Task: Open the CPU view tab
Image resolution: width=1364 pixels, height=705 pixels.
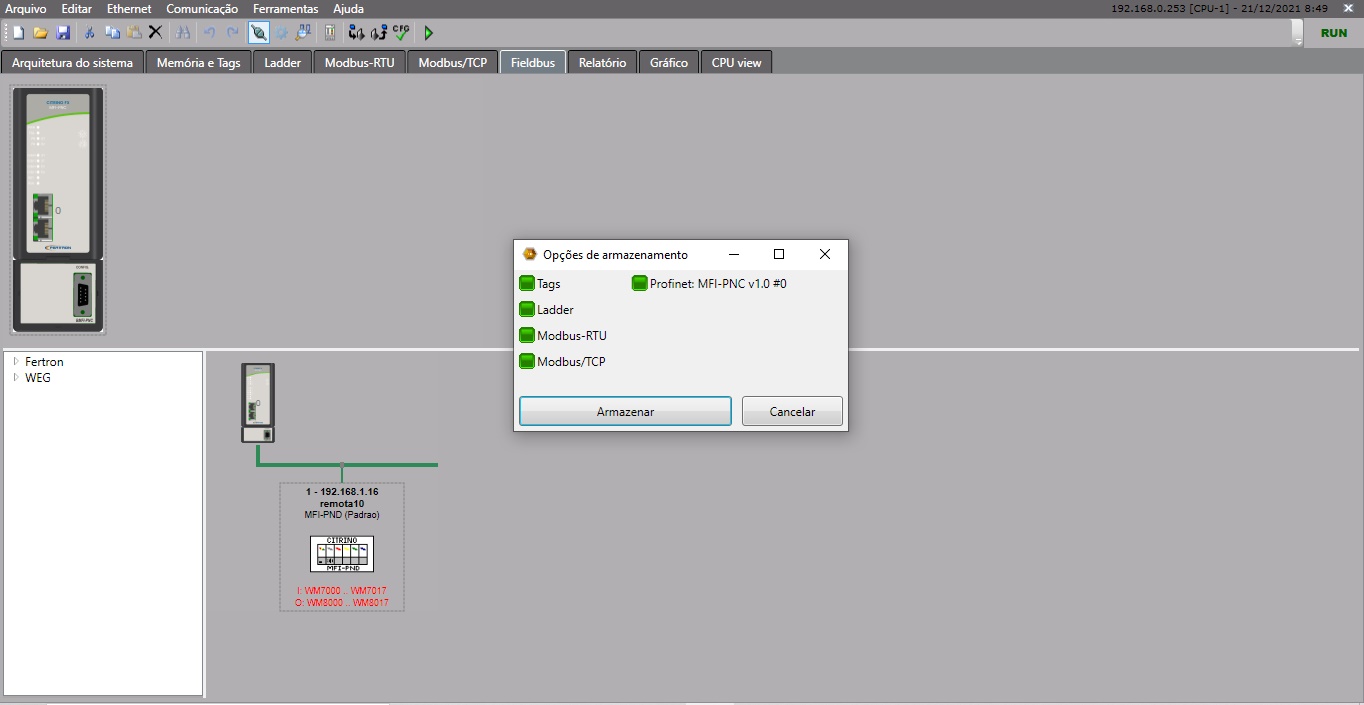Action: click(x=736, y=63)
